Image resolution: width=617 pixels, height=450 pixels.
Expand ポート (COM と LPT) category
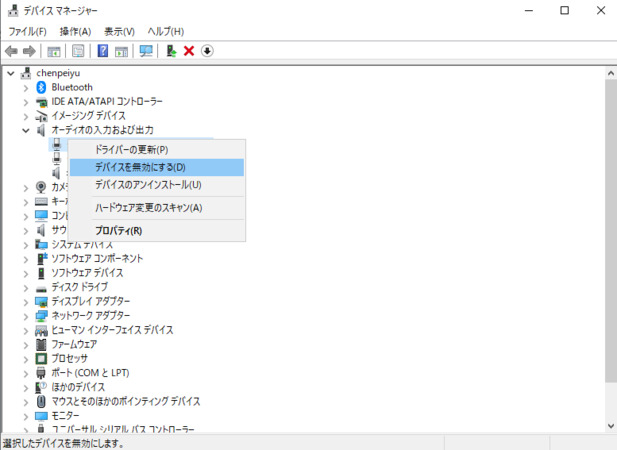tap(26, 373)
